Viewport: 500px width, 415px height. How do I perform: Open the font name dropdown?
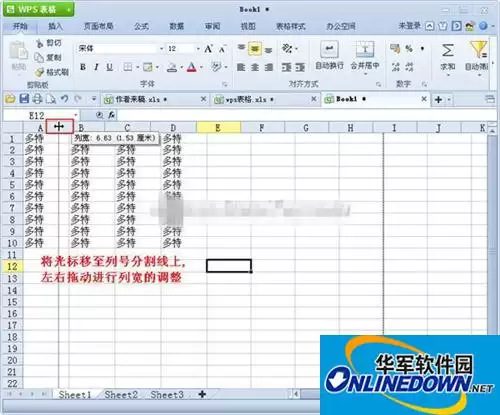click(x=161, y=49)
